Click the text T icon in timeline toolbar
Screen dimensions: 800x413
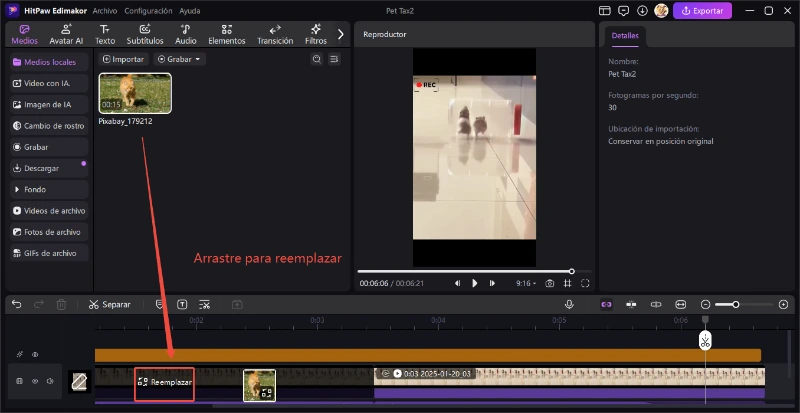click(182, 304)
